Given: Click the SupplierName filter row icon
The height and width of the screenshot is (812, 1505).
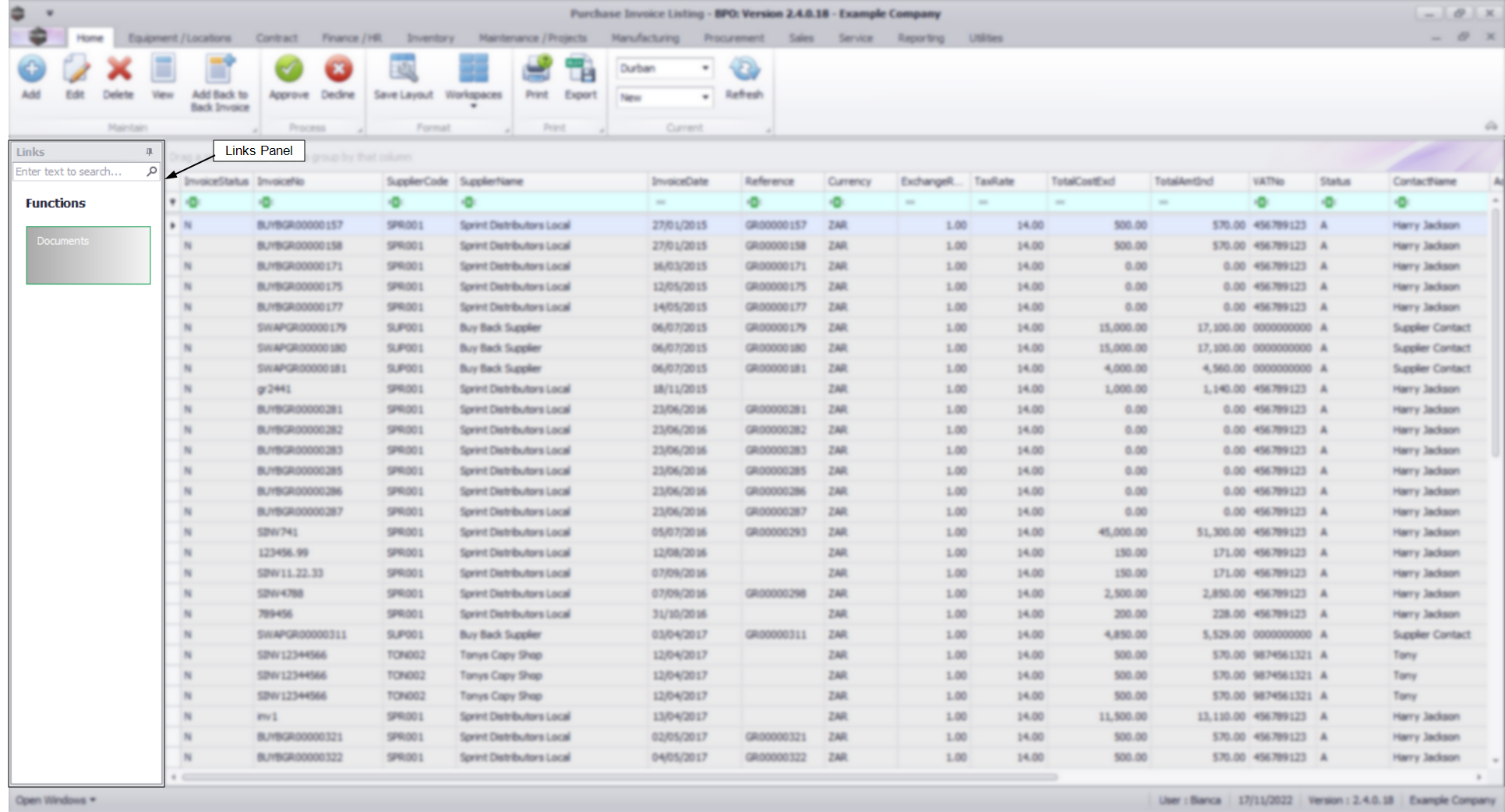Looking at the screenshot, I should [x=468, y=203].
